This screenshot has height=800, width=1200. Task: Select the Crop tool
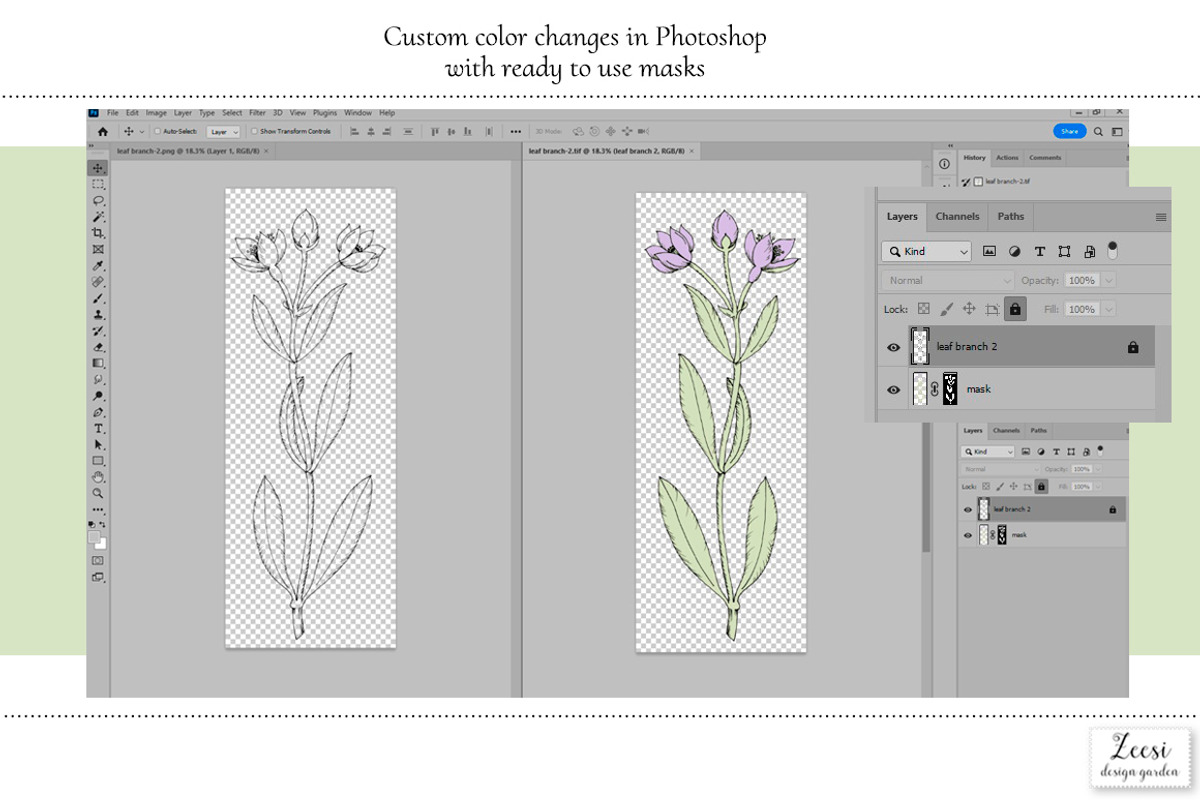(x=98, y=233)
